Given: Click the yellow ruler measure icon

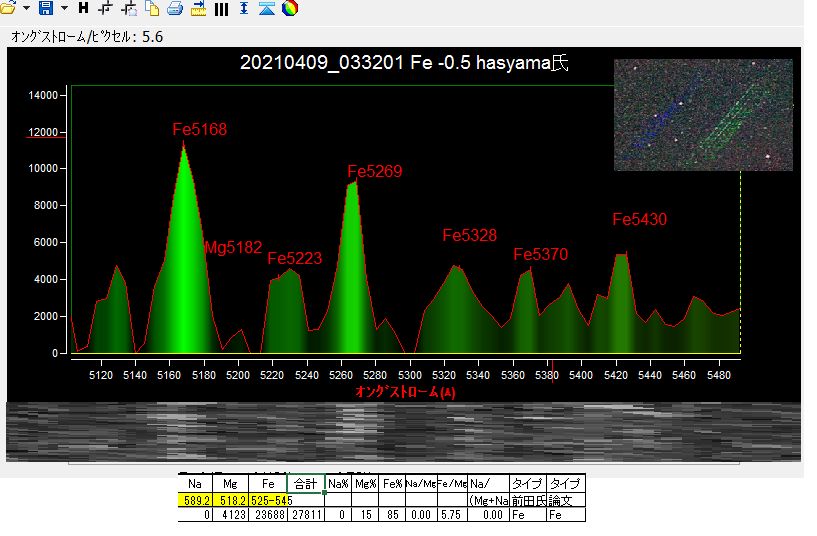Looking at the screenshot, I should coord(198,8).
